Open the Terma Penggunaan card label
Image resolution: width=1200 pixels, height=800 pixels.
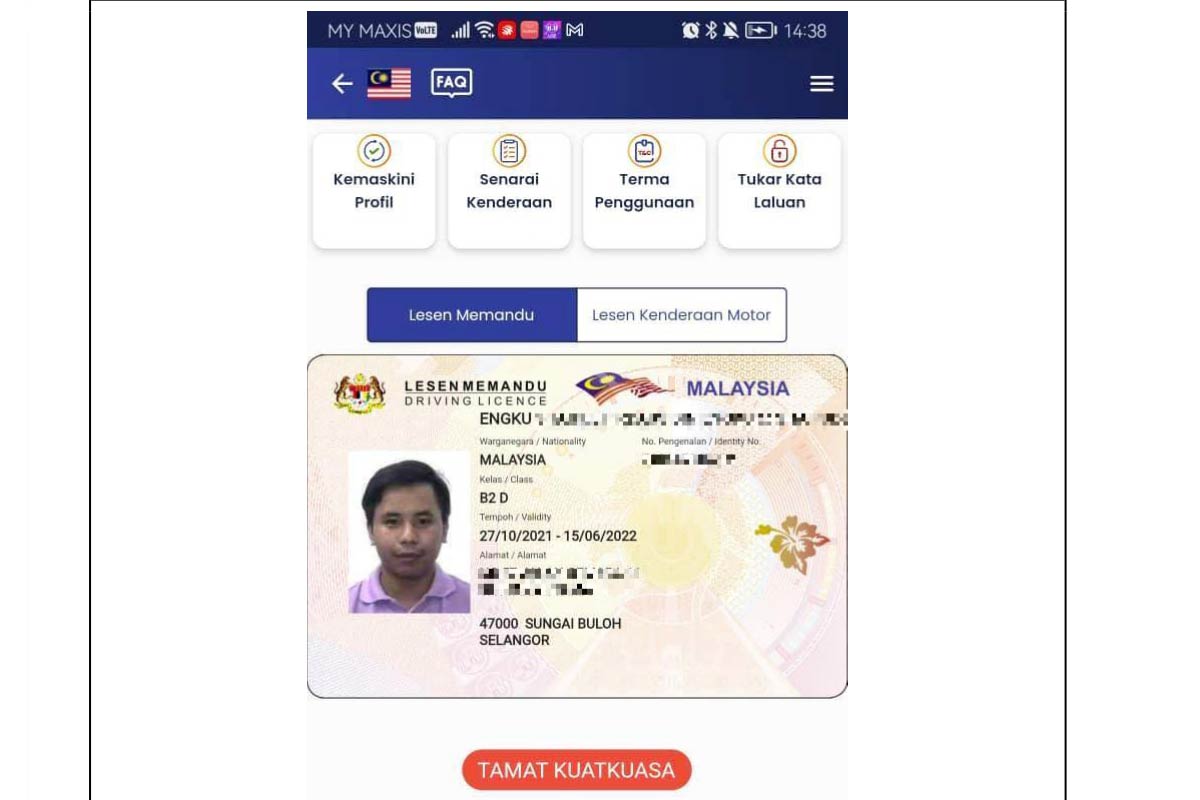tap(644, 191)
